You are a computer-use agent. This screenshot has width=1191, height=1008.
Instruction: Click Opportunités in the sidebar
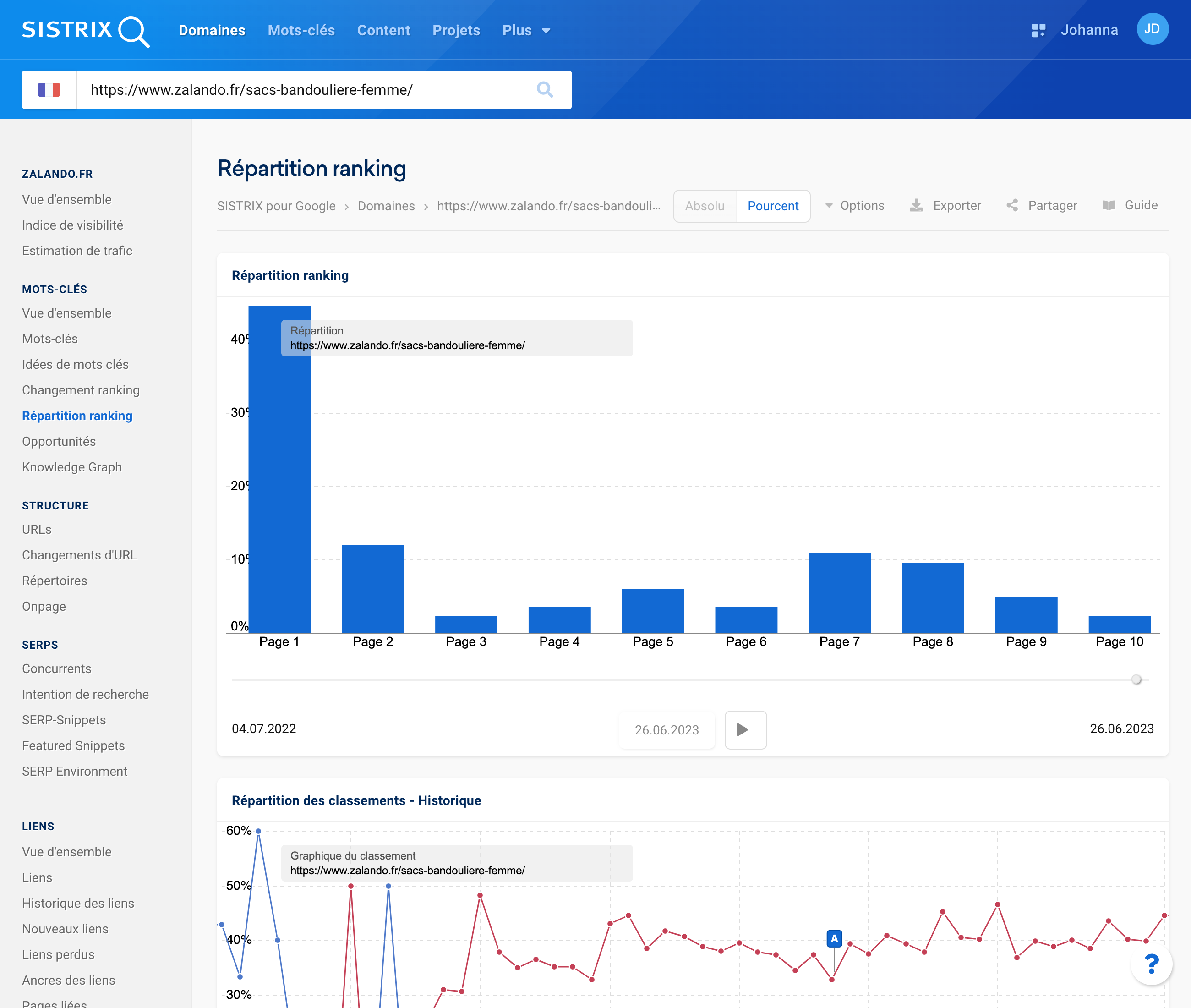coord(59,441)
